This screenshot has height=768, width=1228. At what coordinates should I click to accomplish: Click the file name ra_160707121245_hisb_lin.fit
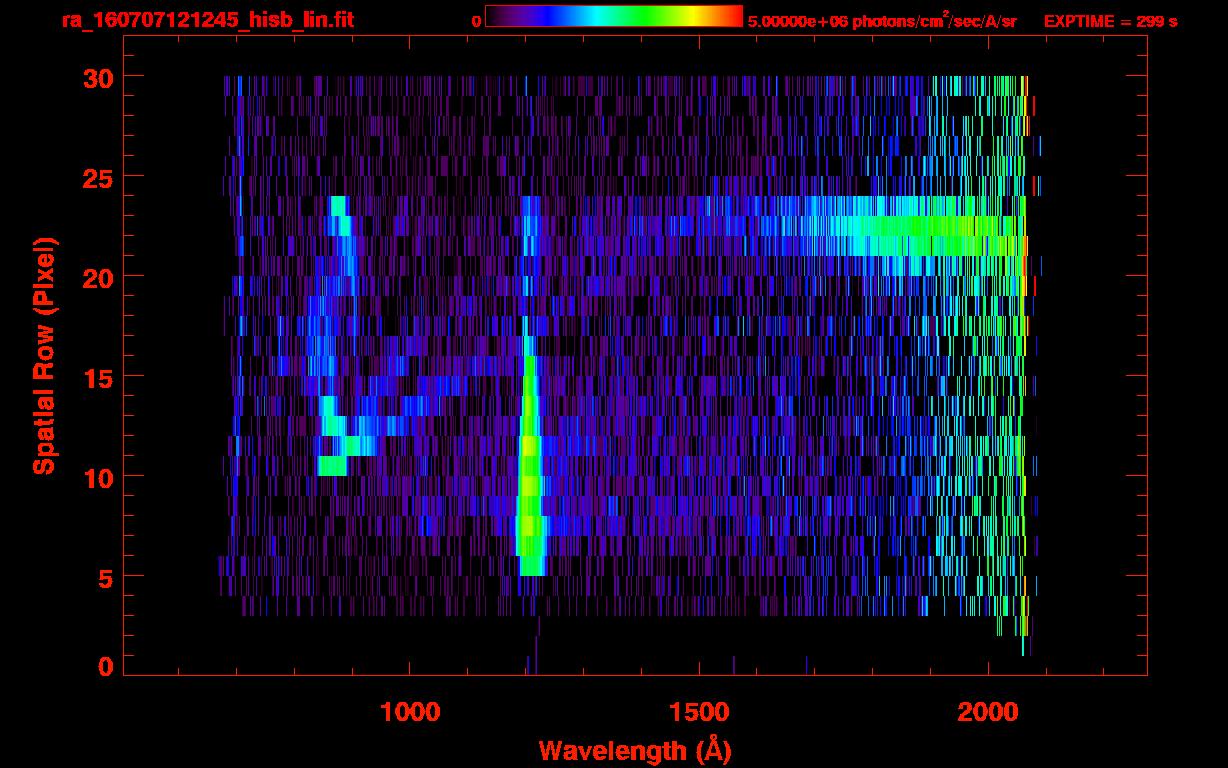coord(207,20)
